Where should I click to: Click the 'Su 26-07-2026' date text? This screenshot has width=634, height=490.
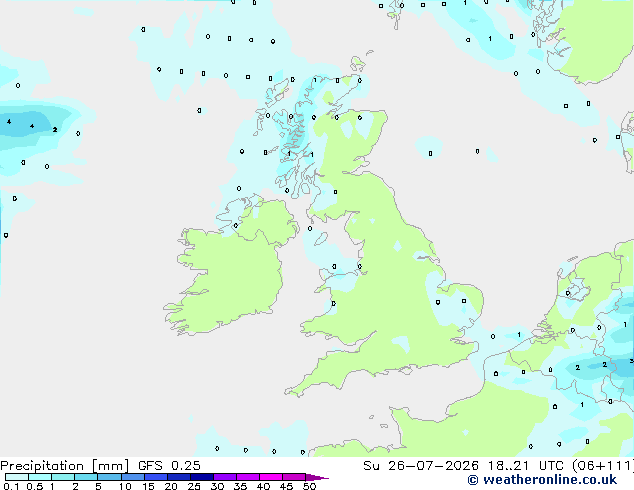click(x=421, y=466)
